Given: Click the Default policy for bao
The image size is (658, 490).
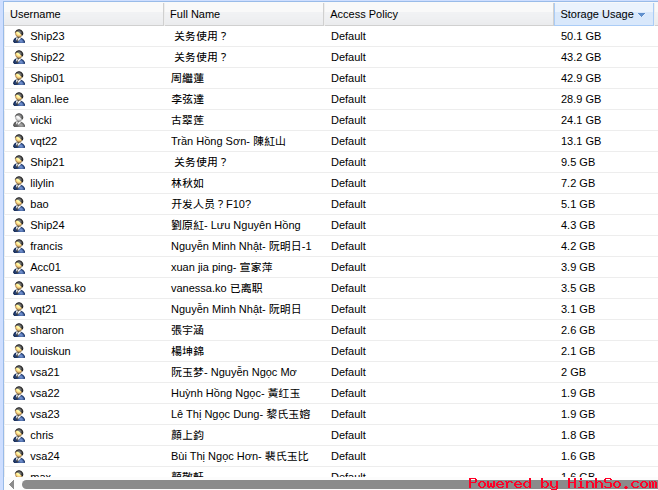Looking at the screenshot, I should (348, 204).
